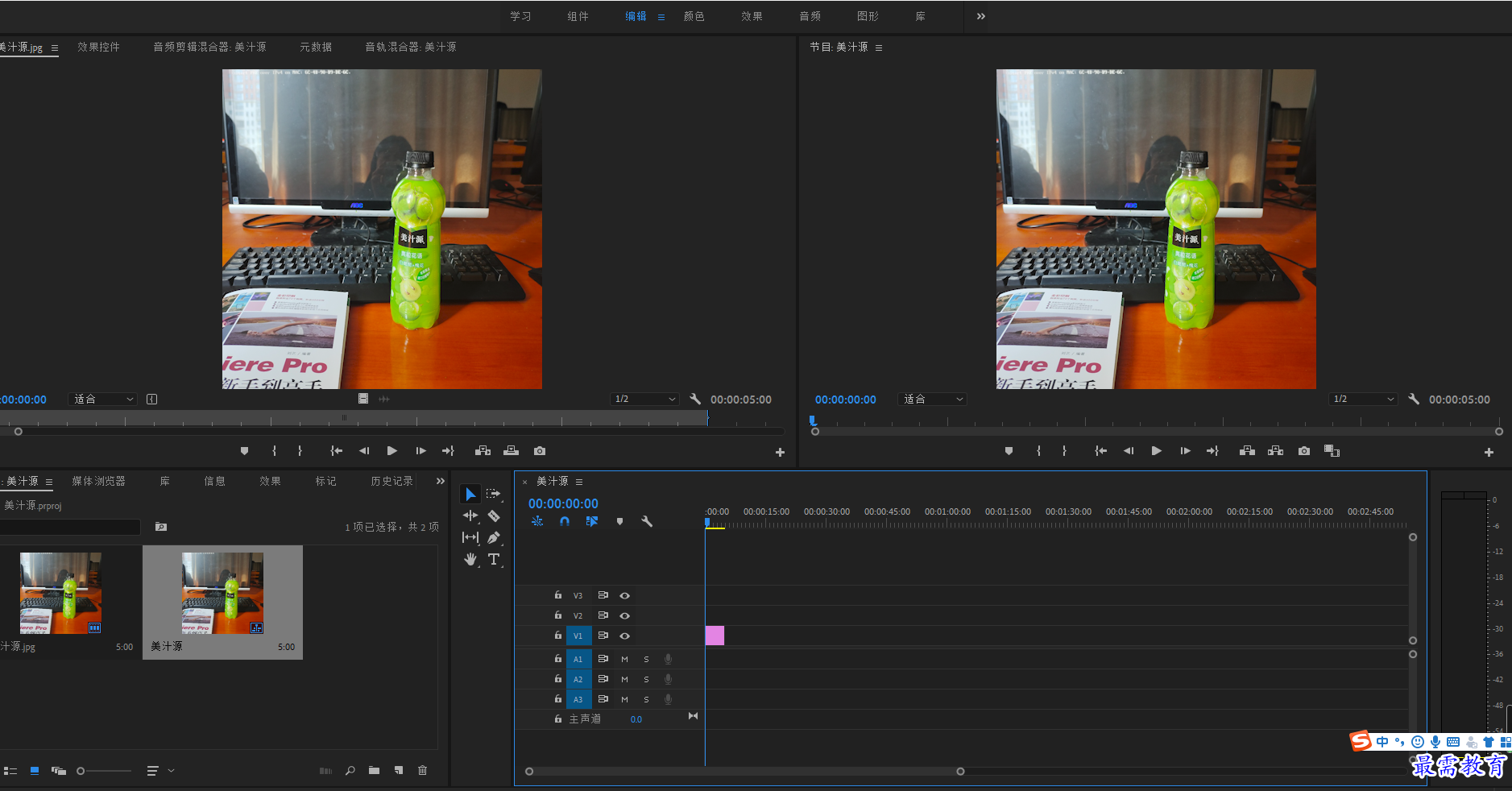Select the Slip tool

click(x=470, y=537)
